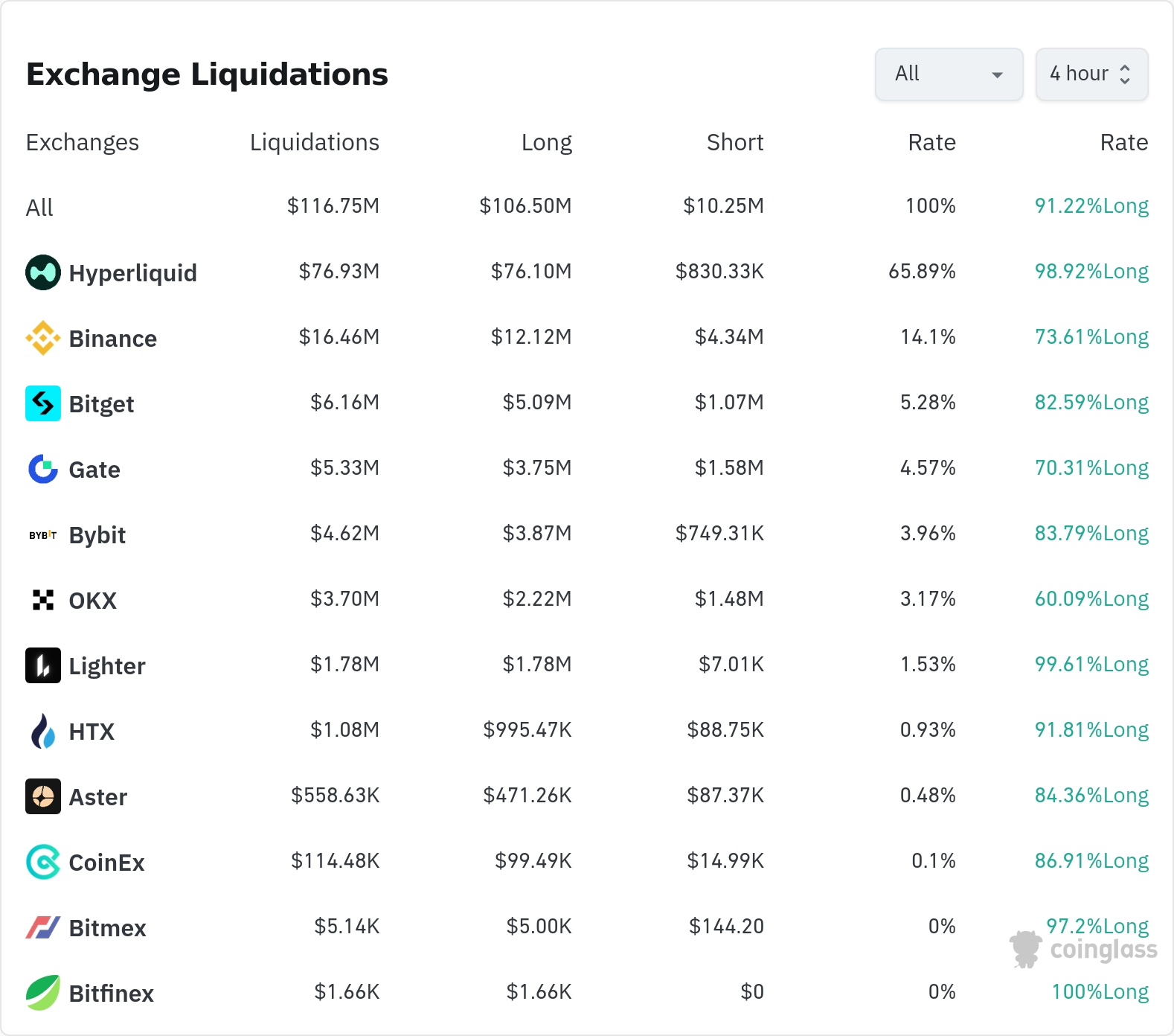
Task: Open the Bybit exchange link
Action: pos(97,535)
